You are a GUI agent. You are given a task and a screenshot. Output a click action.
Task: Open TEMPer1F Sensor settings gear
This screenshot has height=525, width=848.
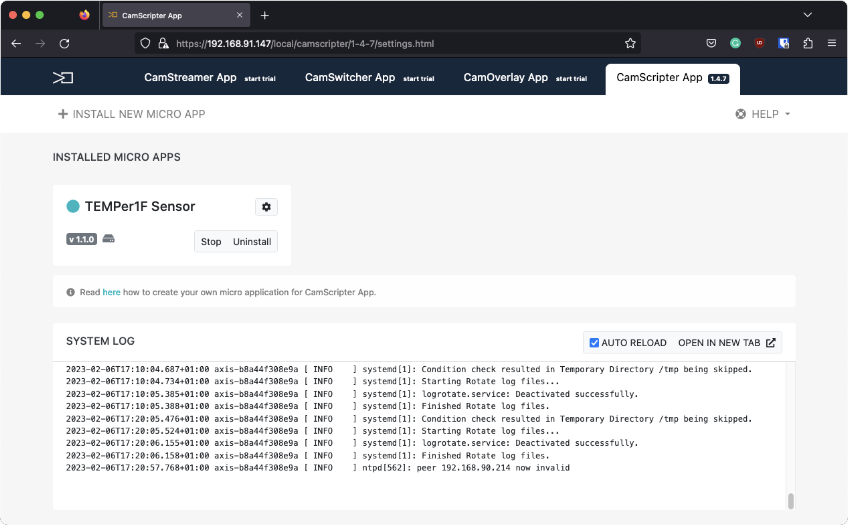(266, 207)
